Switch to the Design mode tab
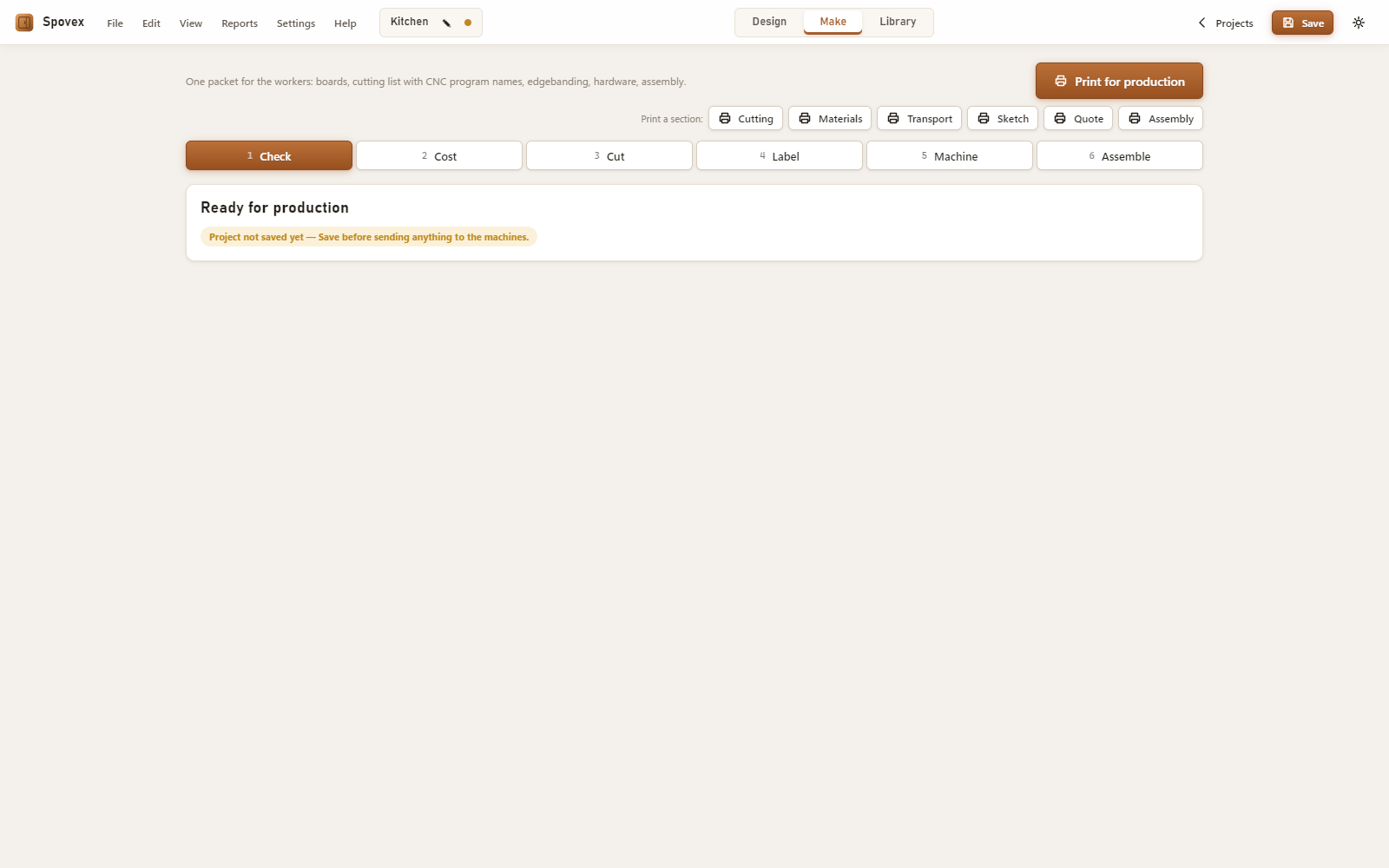The width and height of the screenshot is (1389, 868). (769, 22)
